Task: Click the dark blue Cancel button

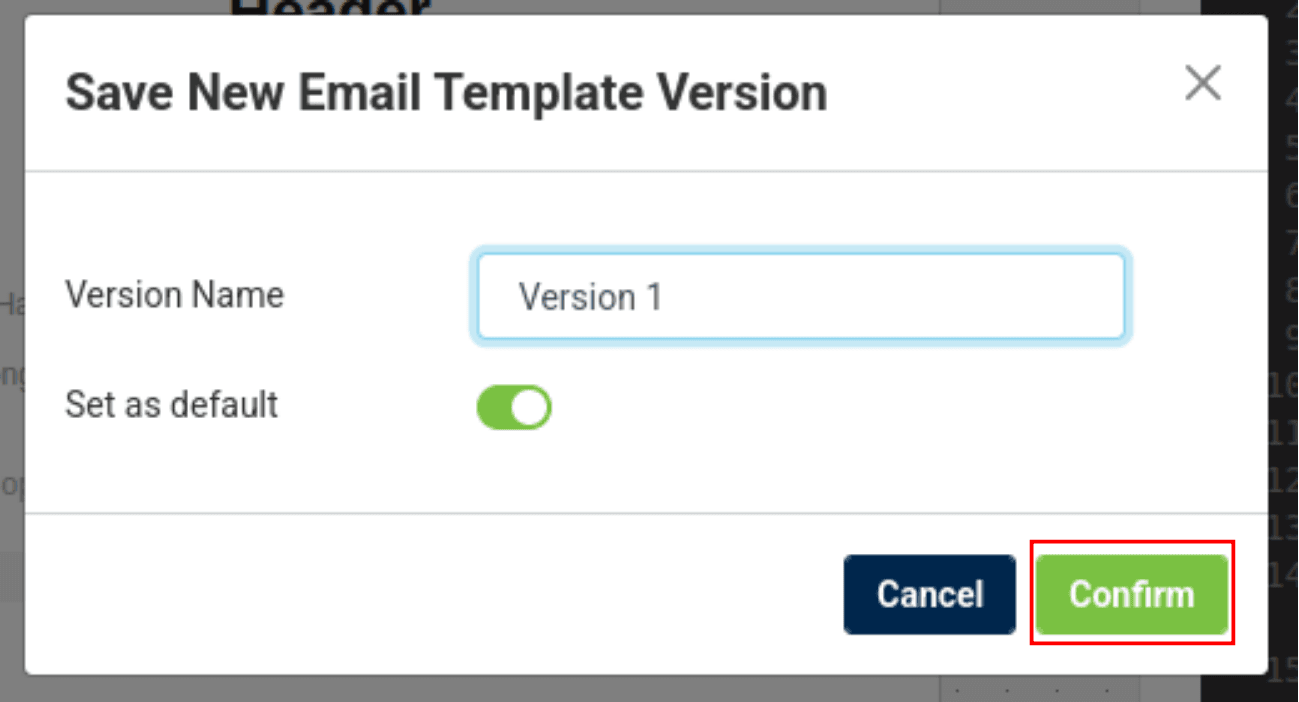Action: coord(930,594)
